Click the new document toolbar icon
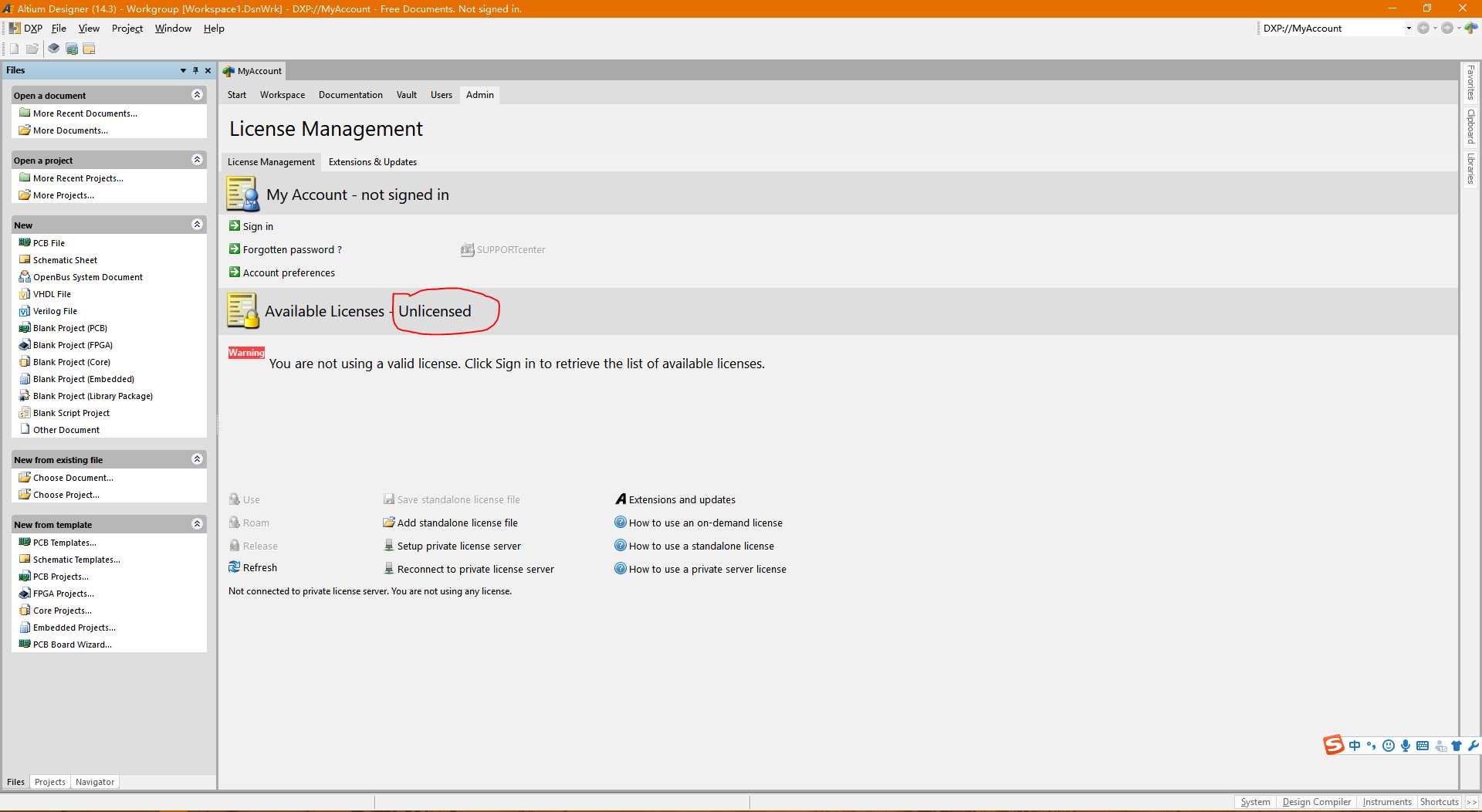Image resolution: width=1482 pixels, height=812 pixels. point(14,49)
